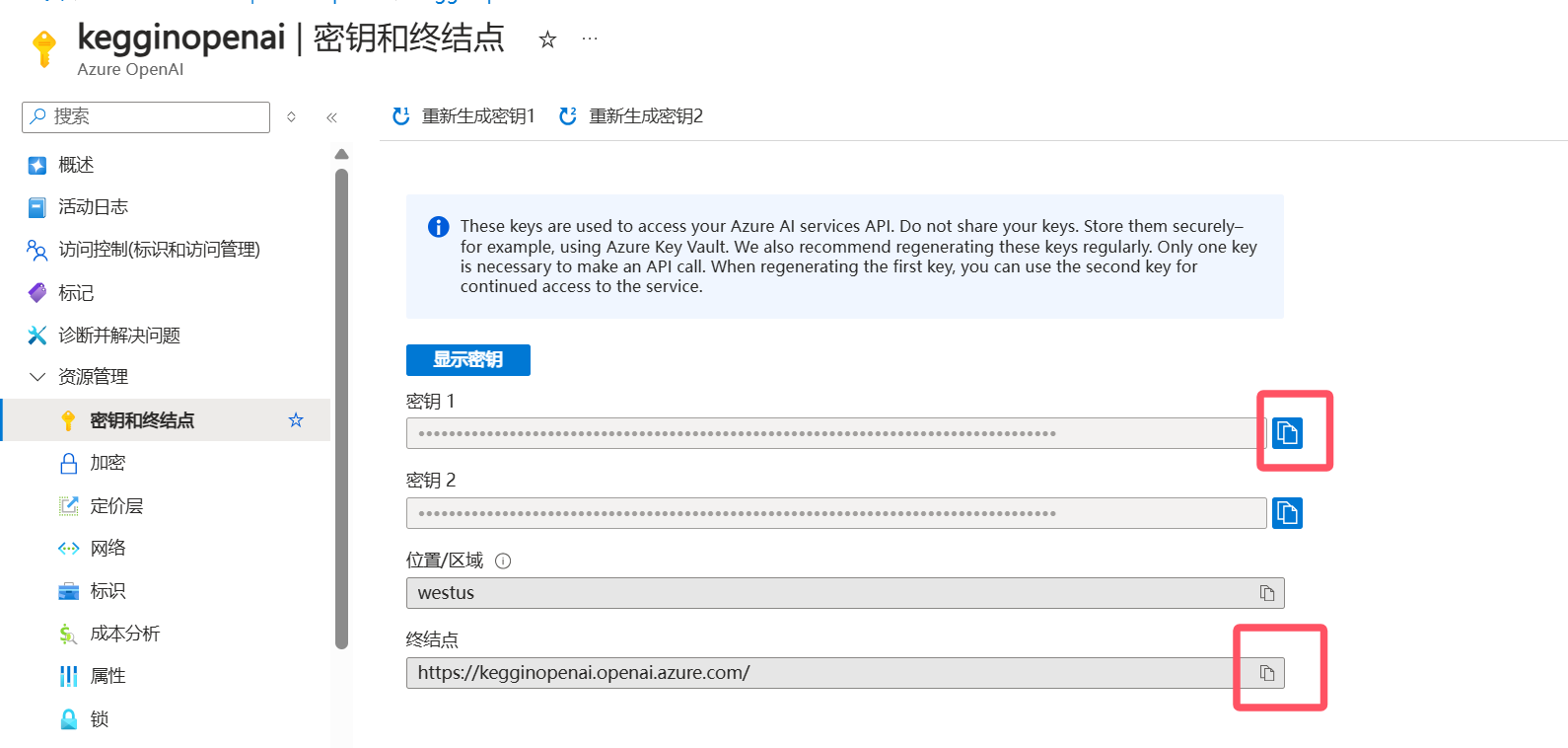Click the 终结点 label

[432, 640]
